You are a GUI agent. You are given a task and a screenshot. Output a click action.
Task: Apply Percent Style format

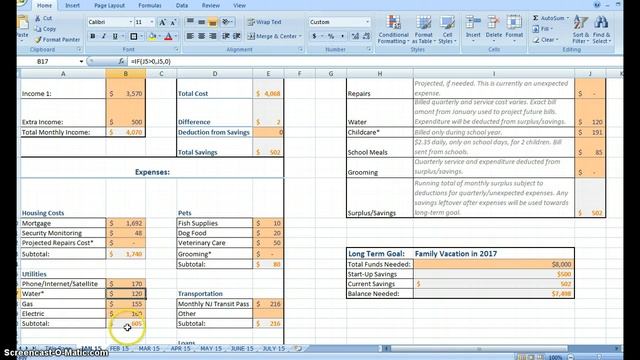click(x=331, y=36)
